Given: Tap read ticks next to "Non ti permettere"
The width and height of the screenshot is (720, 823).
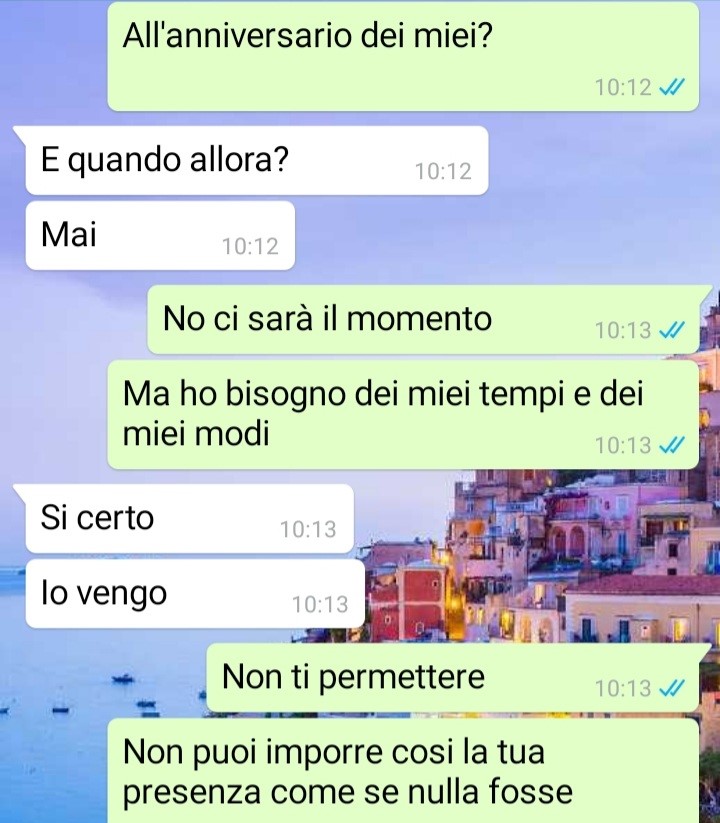Looking at the screenshot, I should (672, 688).
